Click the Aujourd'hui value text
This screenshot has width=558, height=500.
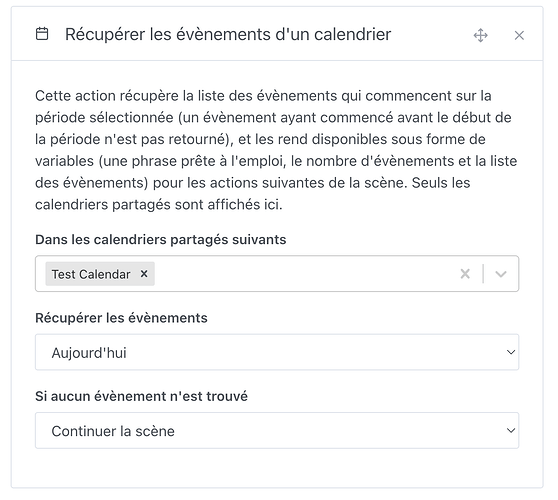tap(89, 353)
